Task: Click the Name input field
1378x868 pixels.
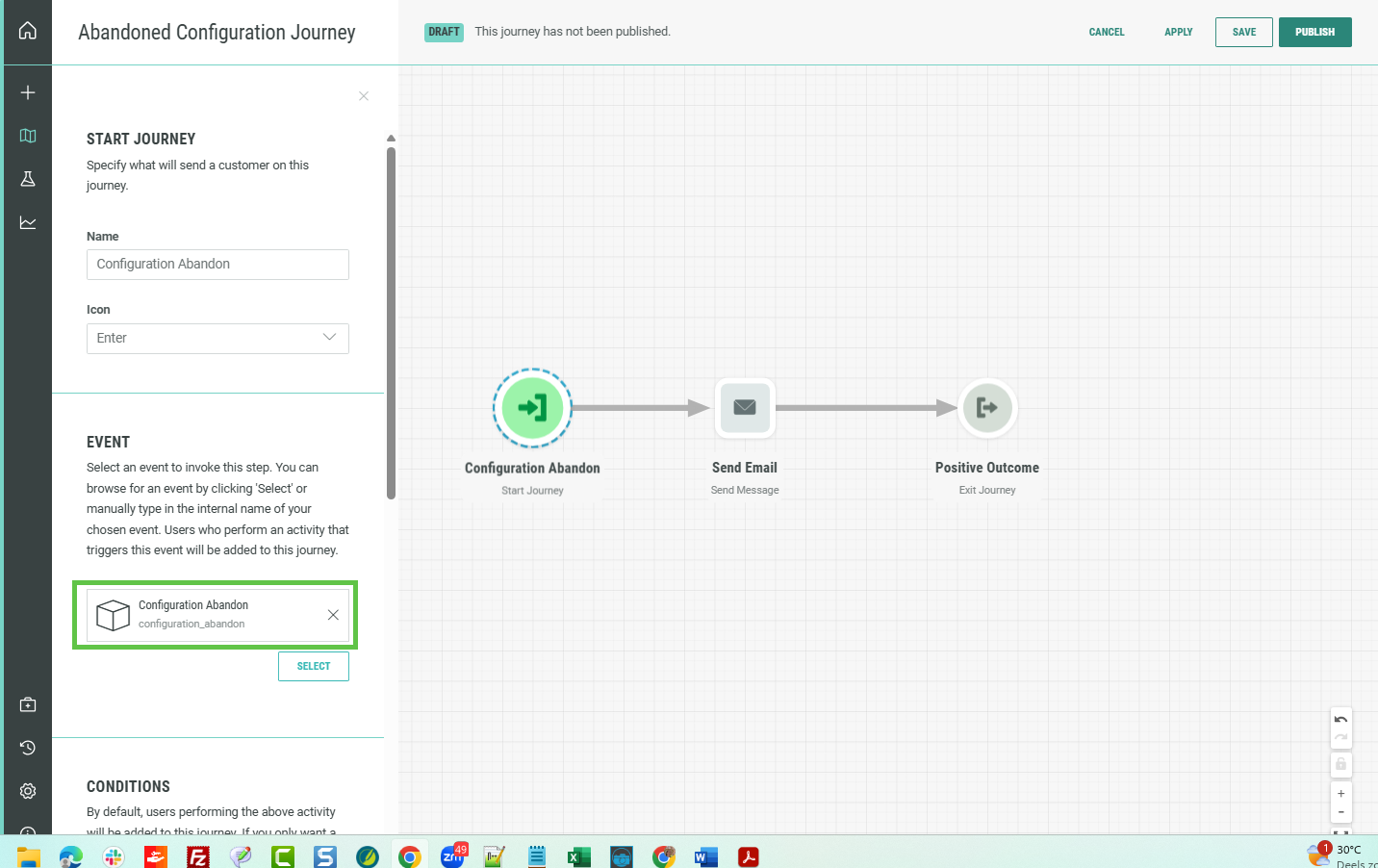Action: click(217, 265)
